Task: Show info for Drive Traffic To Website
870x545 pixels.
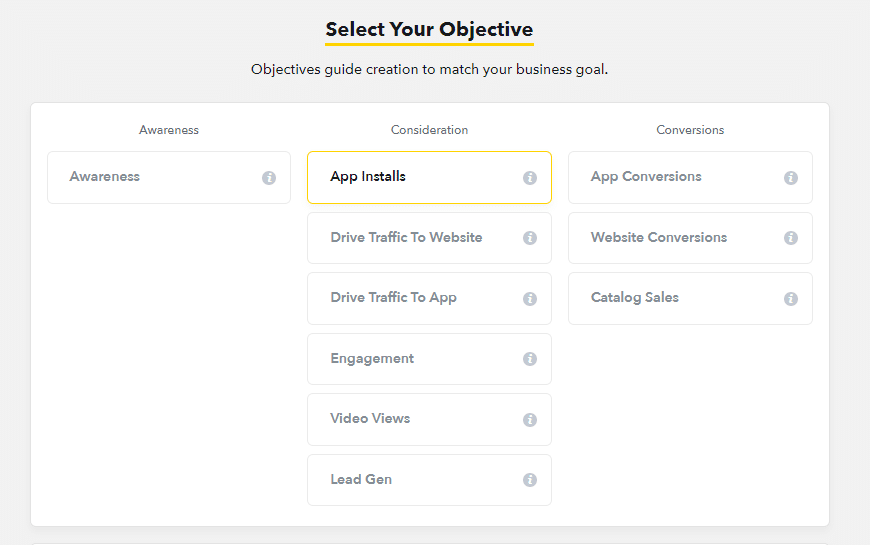Action: [x=530, y=238]
